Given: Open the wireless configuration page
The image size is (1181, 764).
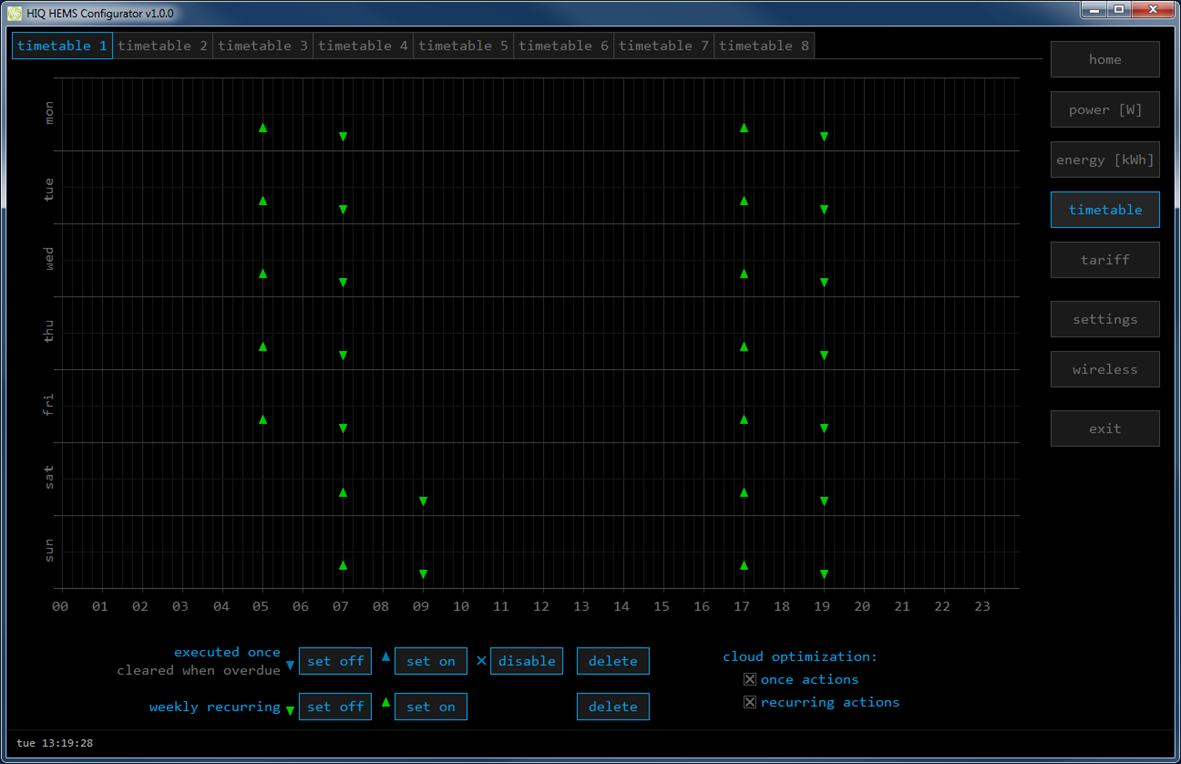Looking at the screenshot, I should tap(1104, 370).
